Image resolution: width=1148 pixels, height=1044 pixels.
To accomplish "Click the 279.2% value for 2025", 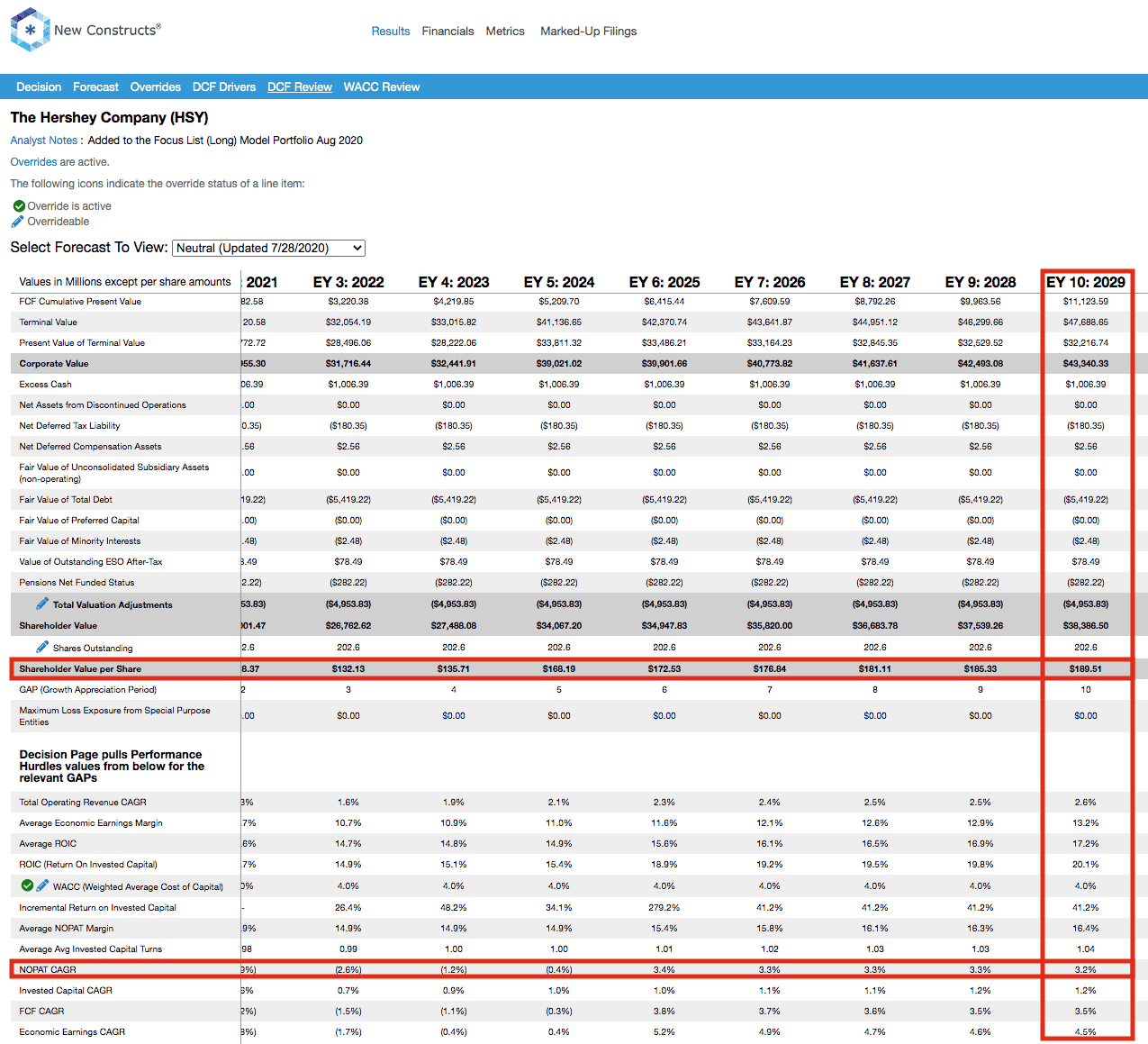I will (664, 908).
